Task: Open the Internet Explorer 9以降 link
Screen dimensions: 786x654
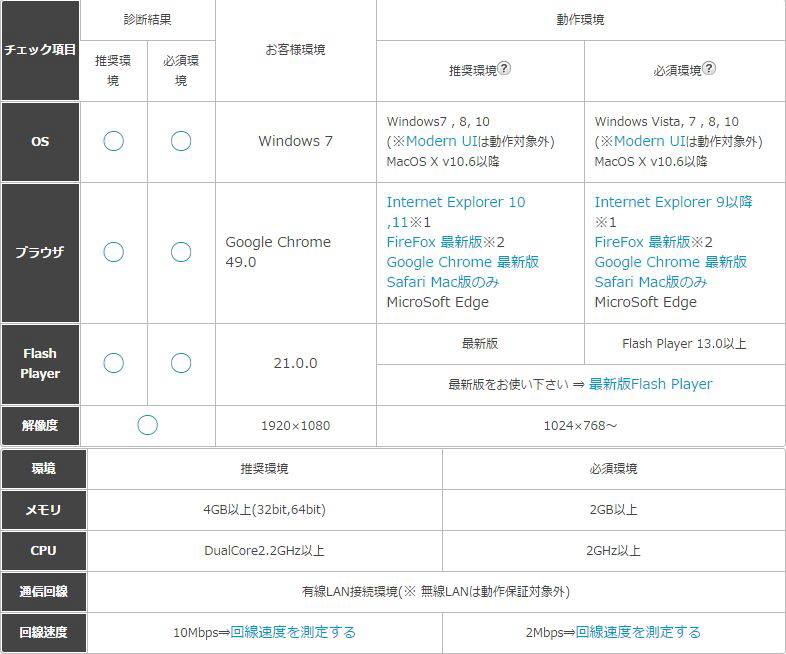Action: point(673,202)
